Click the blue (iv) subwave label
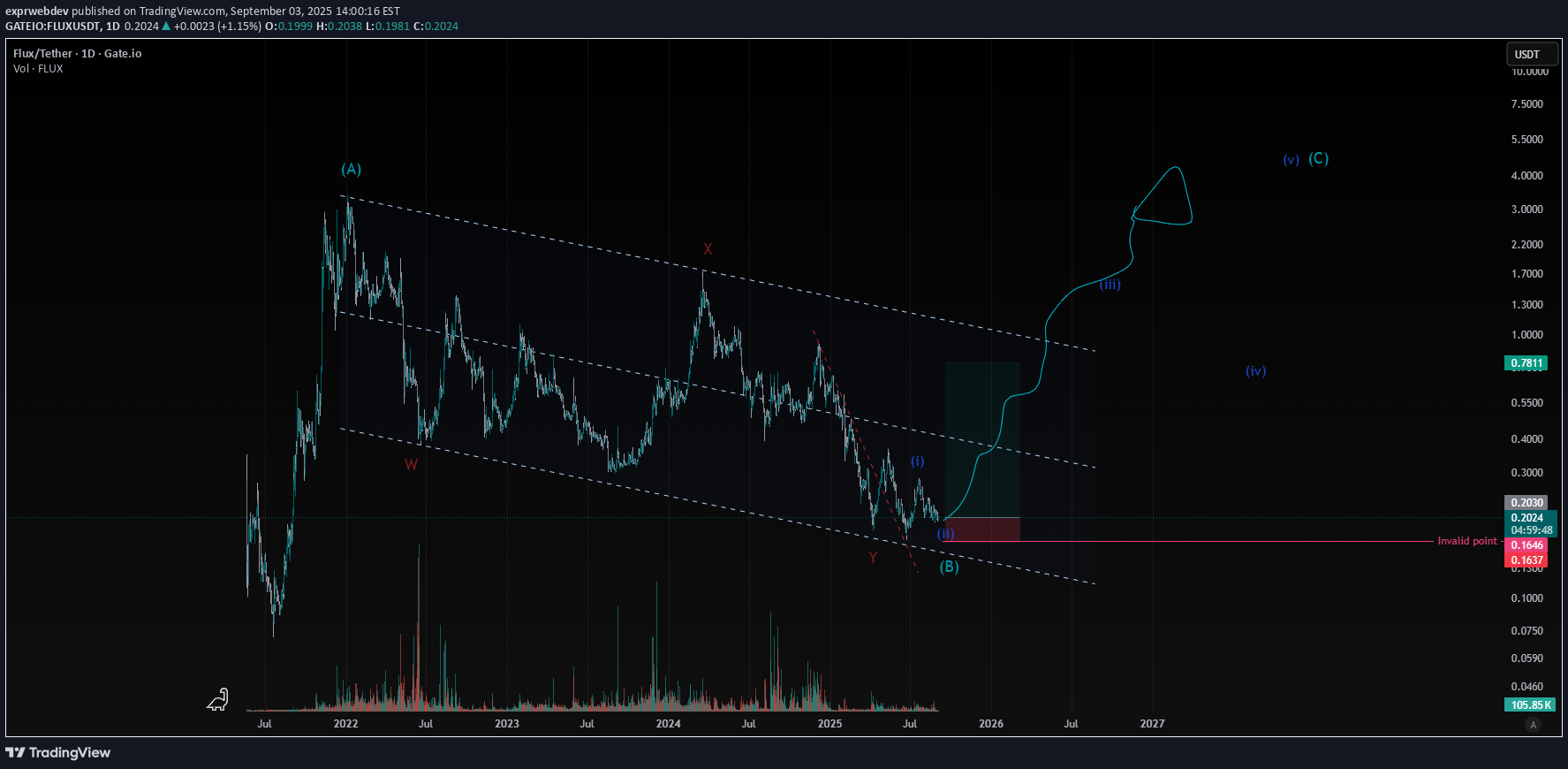Image resolution: width=1568 pixels, height=769 pixels. pyautogui.click(x=1256, y=370)
